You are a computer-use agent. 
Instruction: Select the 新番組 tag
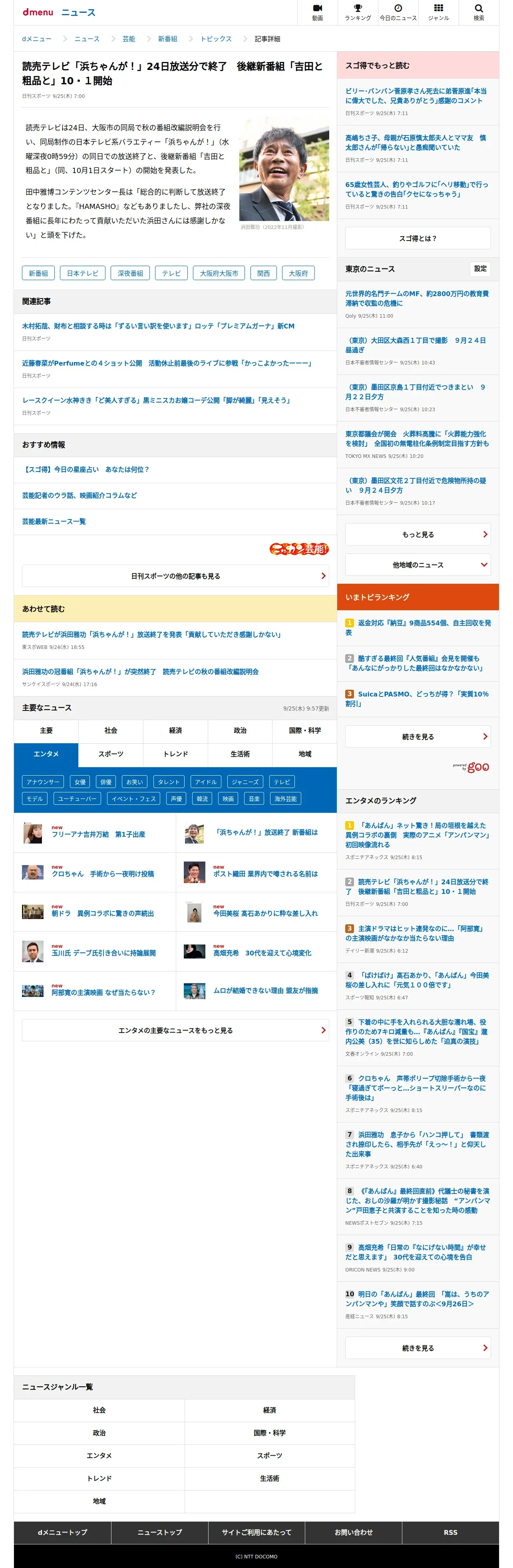click(x=38, y=273)
